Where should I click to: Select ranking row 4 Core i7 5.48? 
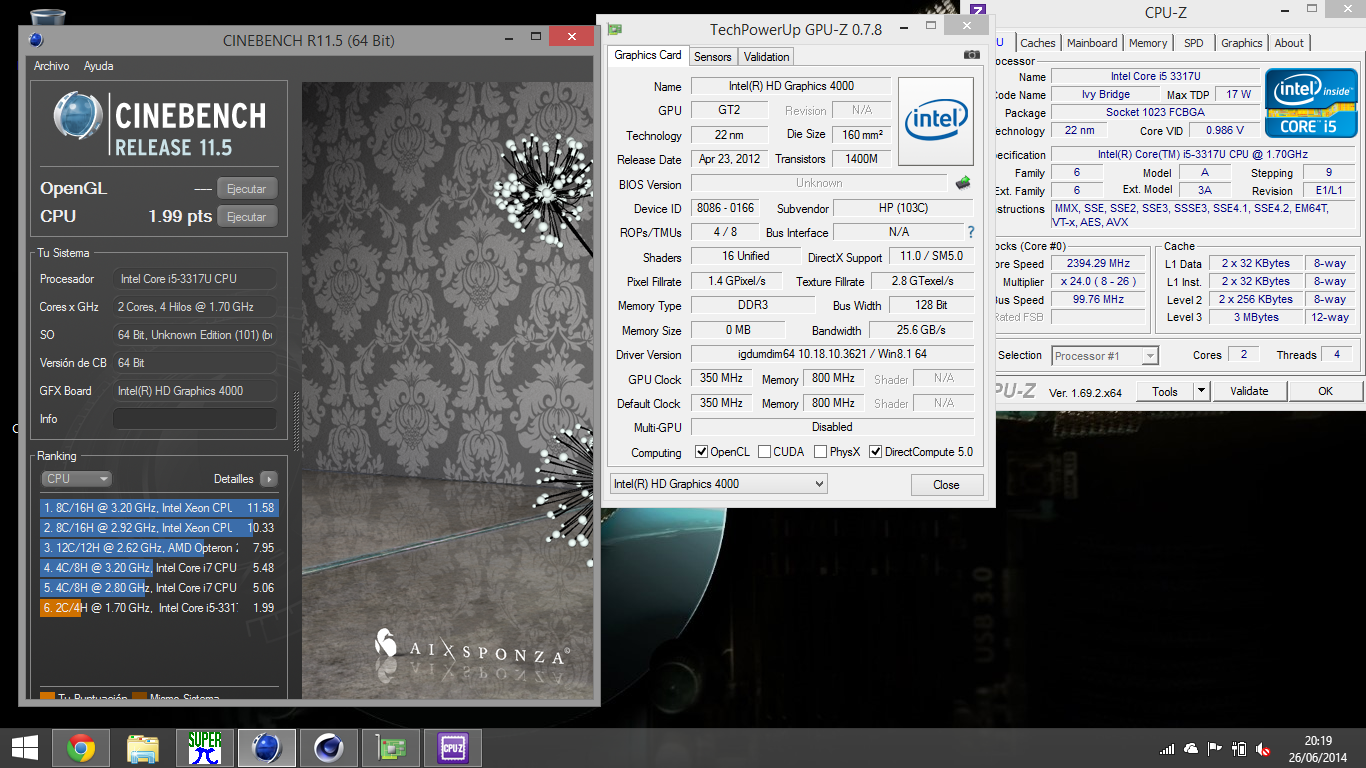158,568
